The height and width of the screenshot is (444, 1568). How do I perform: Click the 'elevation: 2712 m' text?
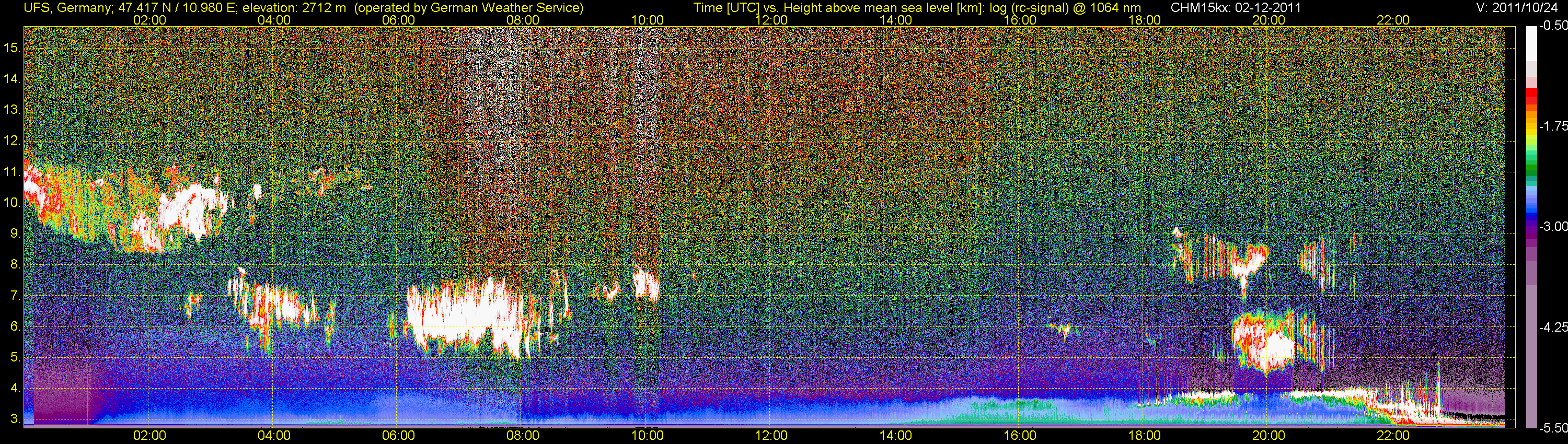[x=295, y=8]
